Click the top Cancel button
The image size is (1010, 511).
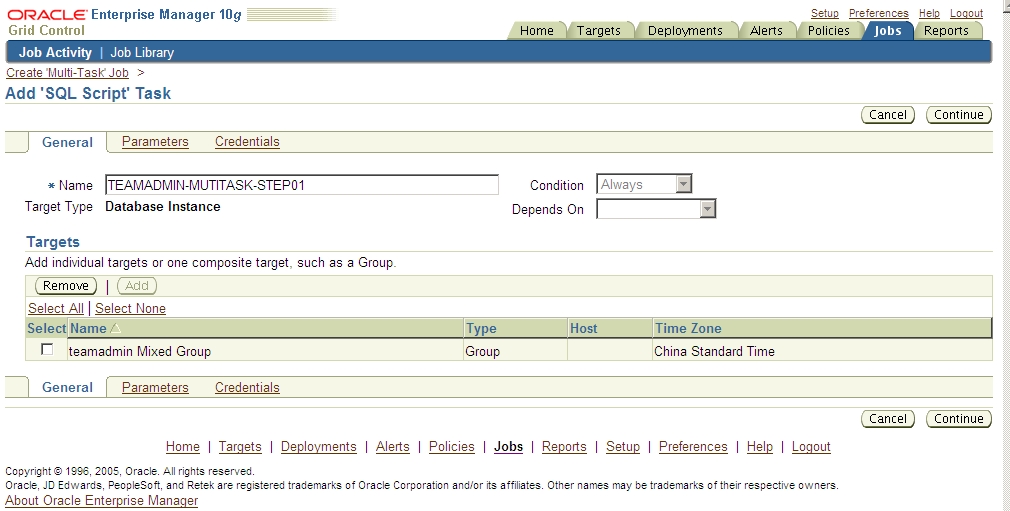pyautogui.click(x=888, y=115)
